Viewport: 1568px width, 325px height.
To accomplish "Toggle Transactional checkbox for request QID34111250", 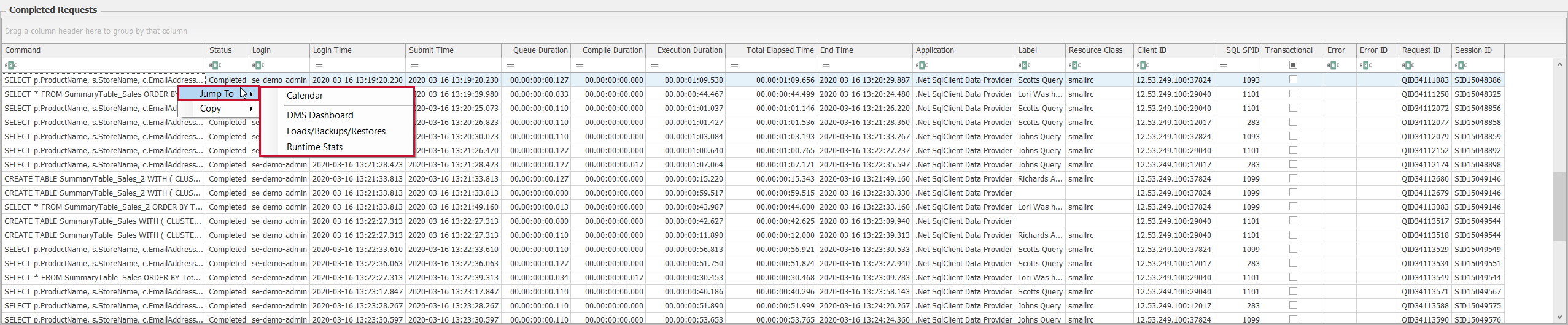I will [1293, 94].
